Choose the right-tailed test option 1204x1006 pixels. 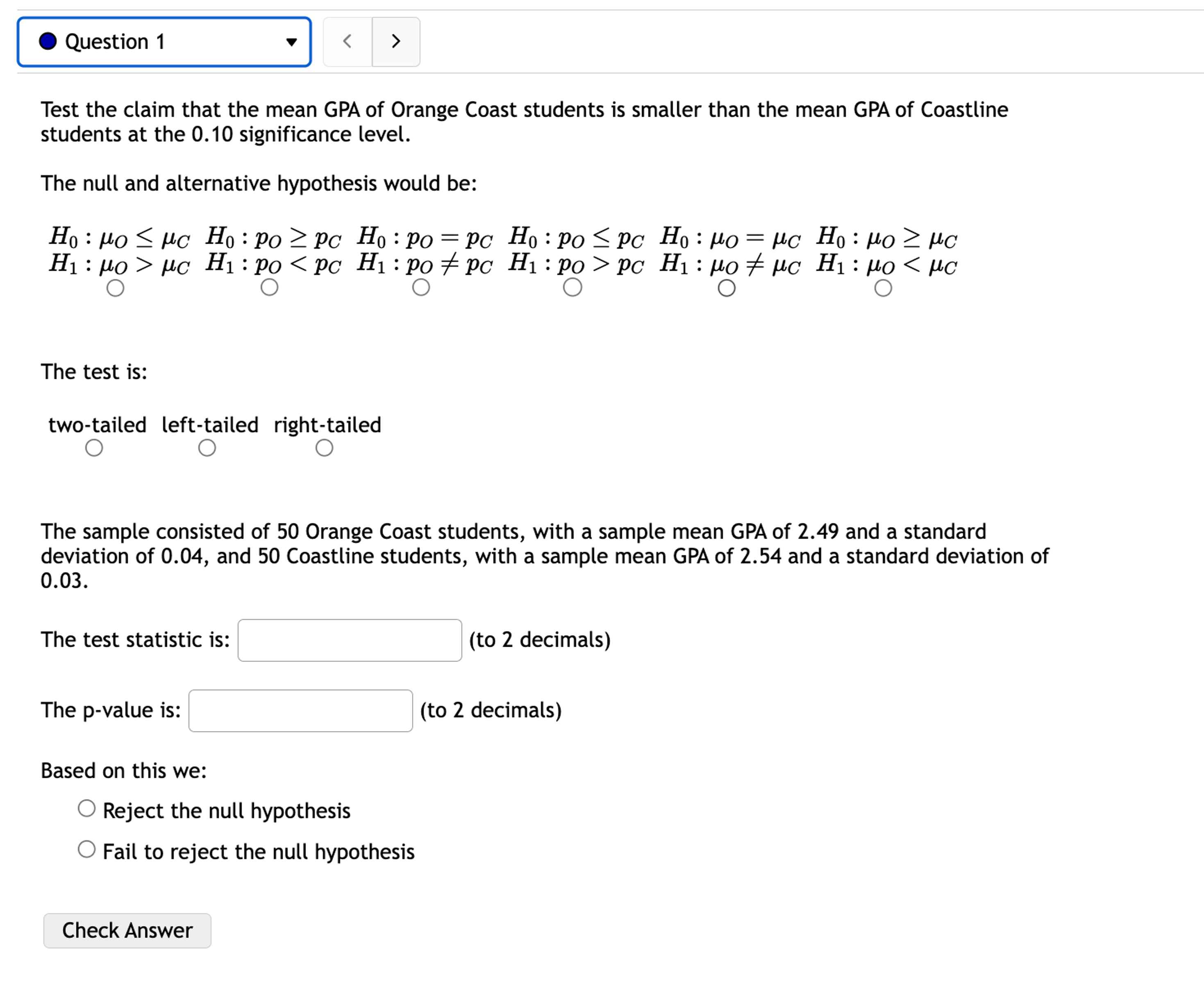[x=325, y=448]
